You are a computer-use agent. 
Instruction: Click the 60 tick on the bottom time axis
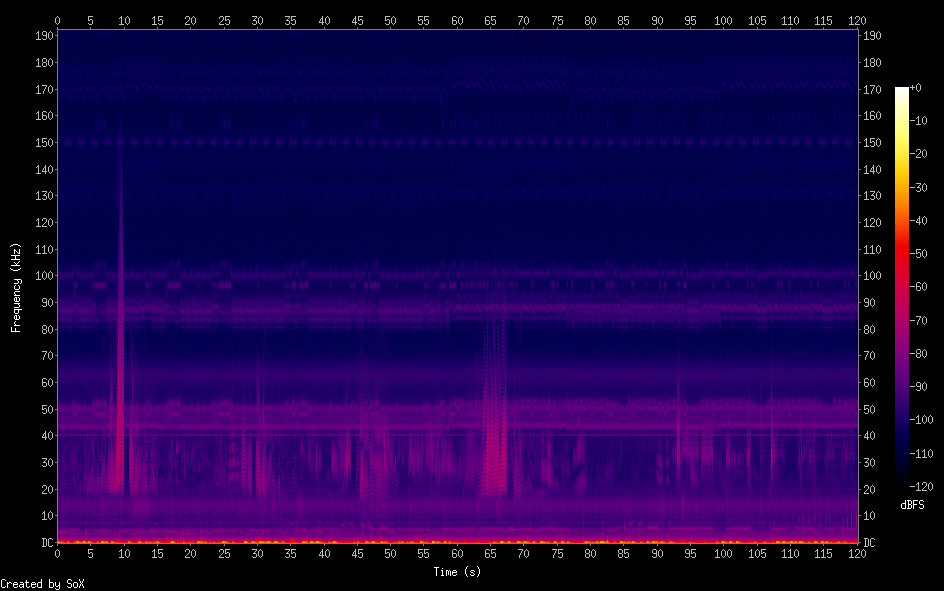pyautogui.click(x=457, y=553)
